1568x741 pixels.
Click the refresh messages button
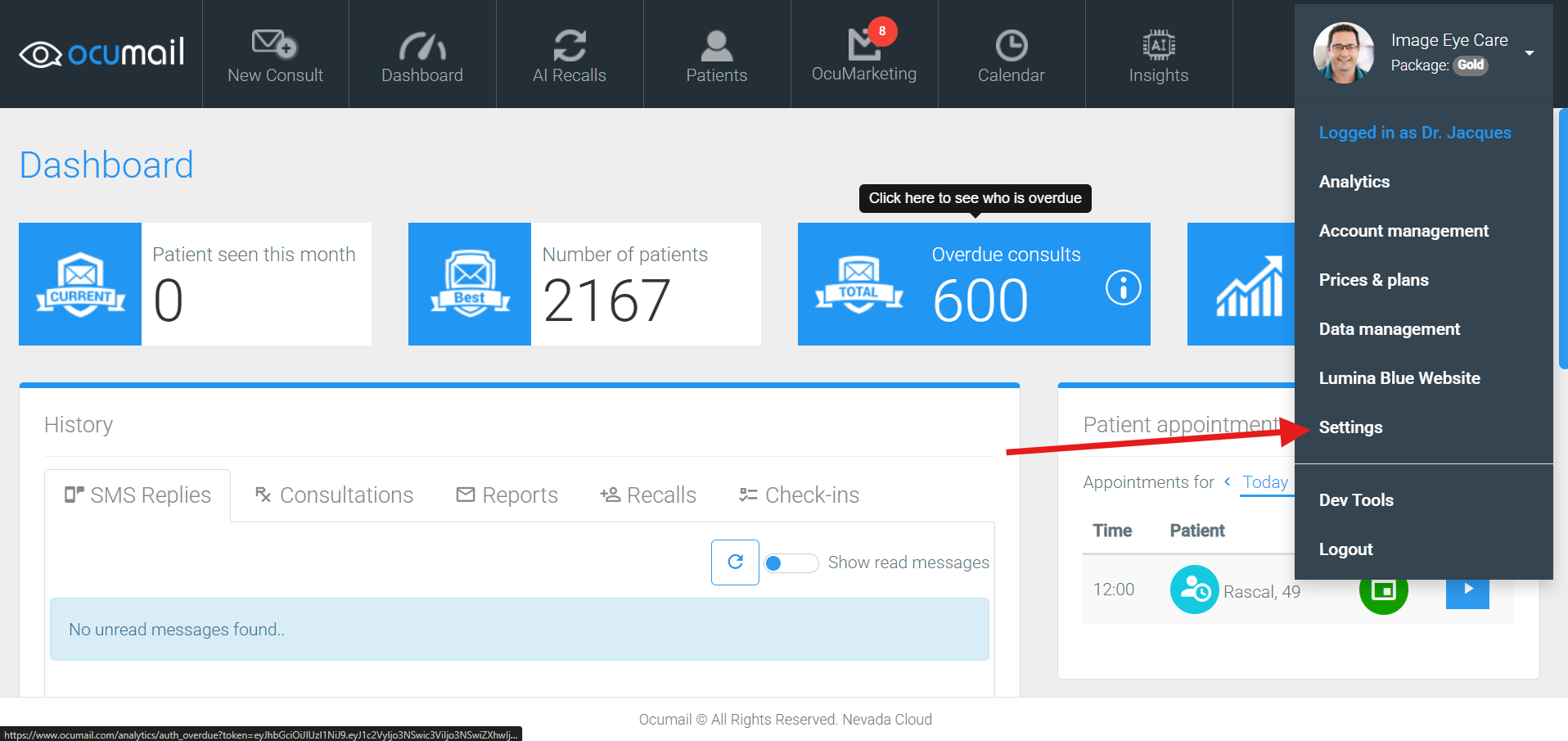pos(735,563)
